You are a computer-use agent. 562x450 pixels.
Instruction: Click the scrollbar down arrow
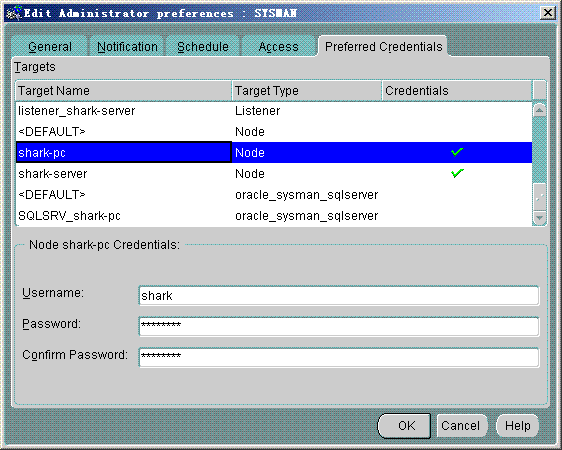tap(539, 217)
